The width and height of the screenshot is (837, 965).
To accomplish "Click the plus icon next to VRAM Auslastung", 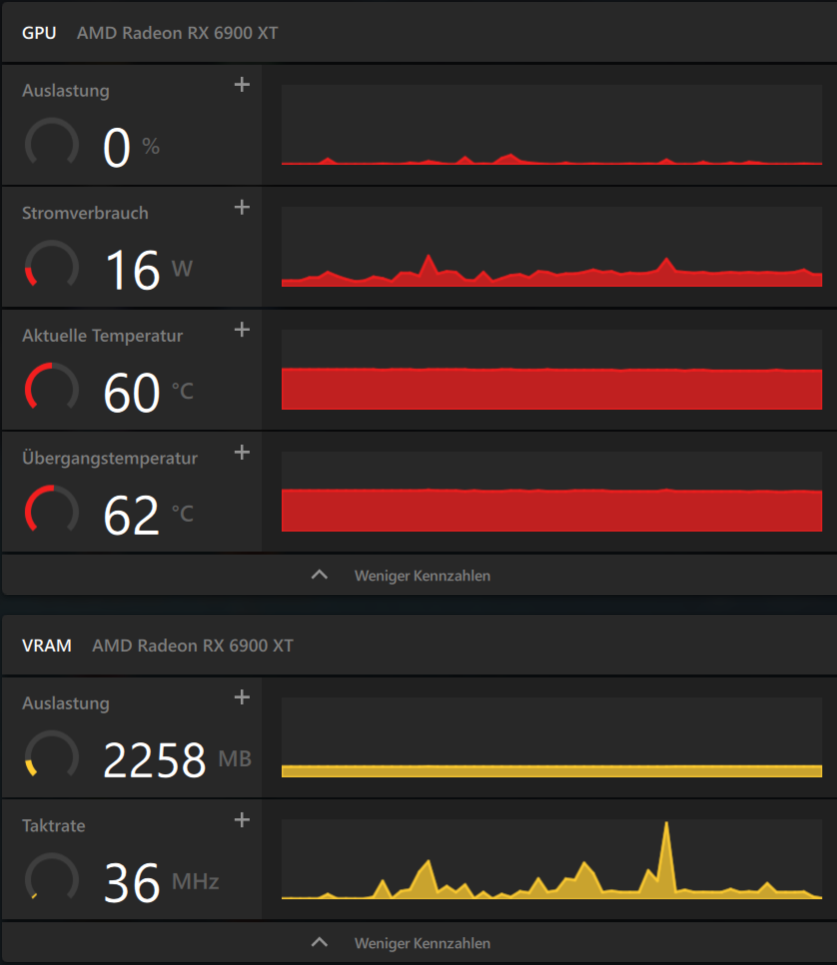I will pyautogui.click(x=242, y=698).
